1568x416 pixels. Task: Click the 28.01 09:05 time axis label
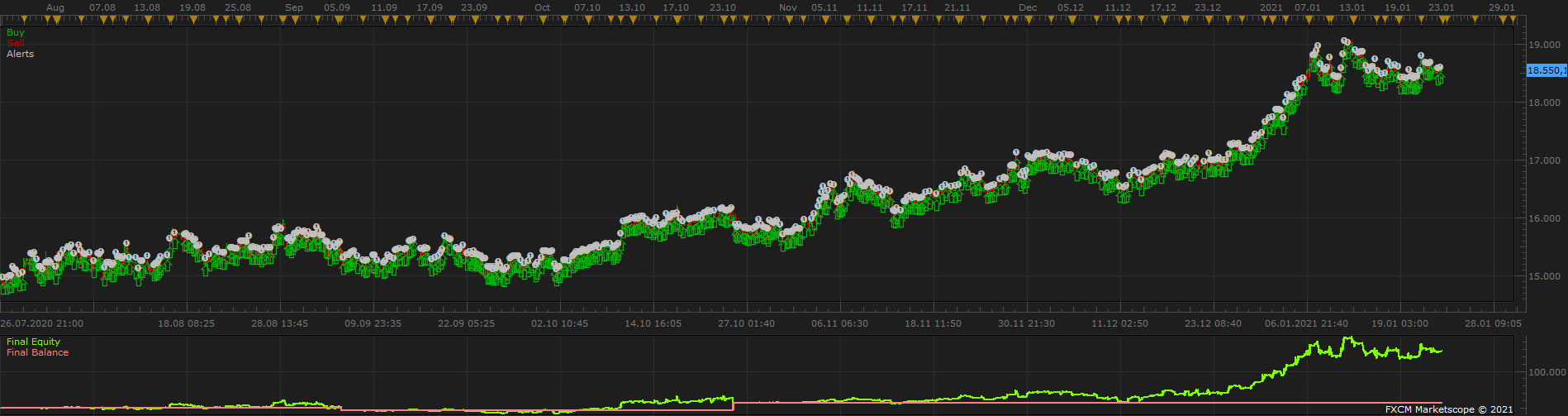click(x=1493, y=323)
